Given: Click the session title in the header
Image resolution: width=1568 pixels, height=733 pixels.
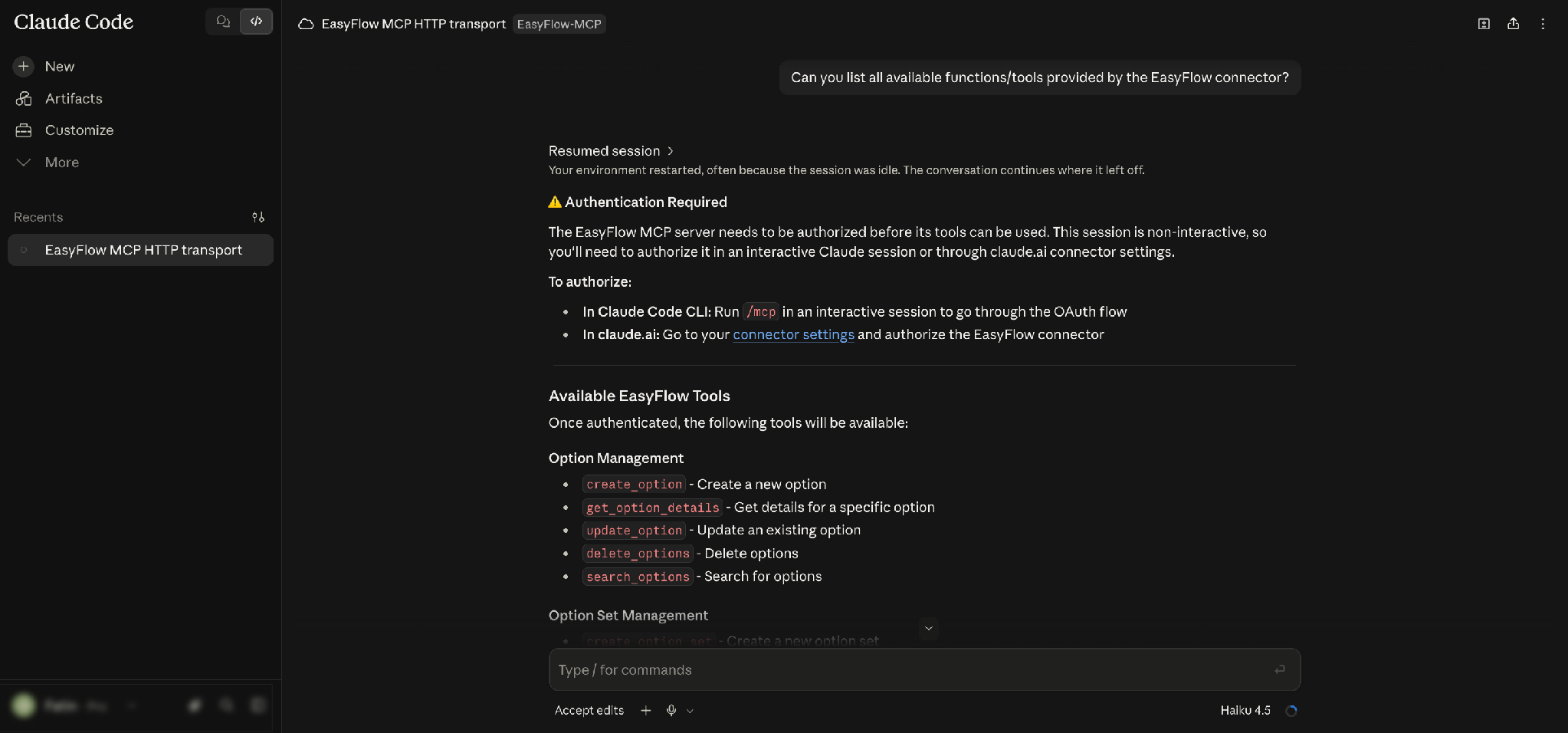Looking at the screenshot, I should click(414, 25).
